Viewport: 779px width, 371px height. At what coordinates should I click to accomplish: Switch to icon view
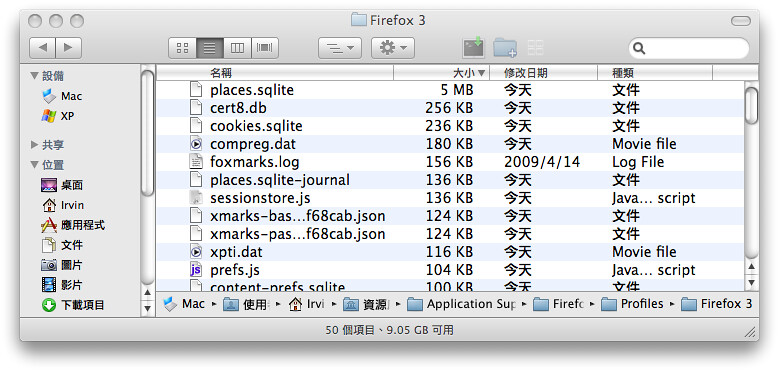coord(182,48)
